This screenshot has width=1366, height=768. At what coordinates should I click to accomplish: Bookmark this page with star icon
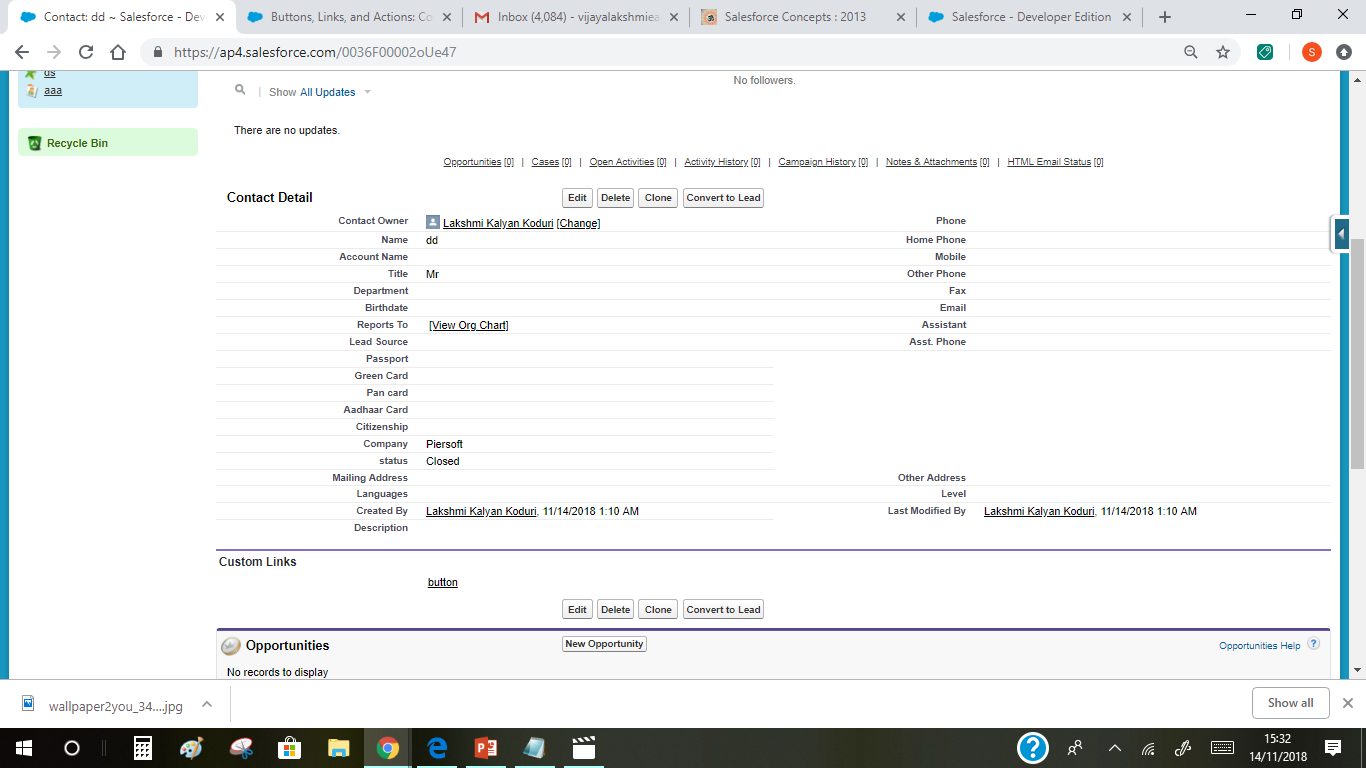point(1222,52)
